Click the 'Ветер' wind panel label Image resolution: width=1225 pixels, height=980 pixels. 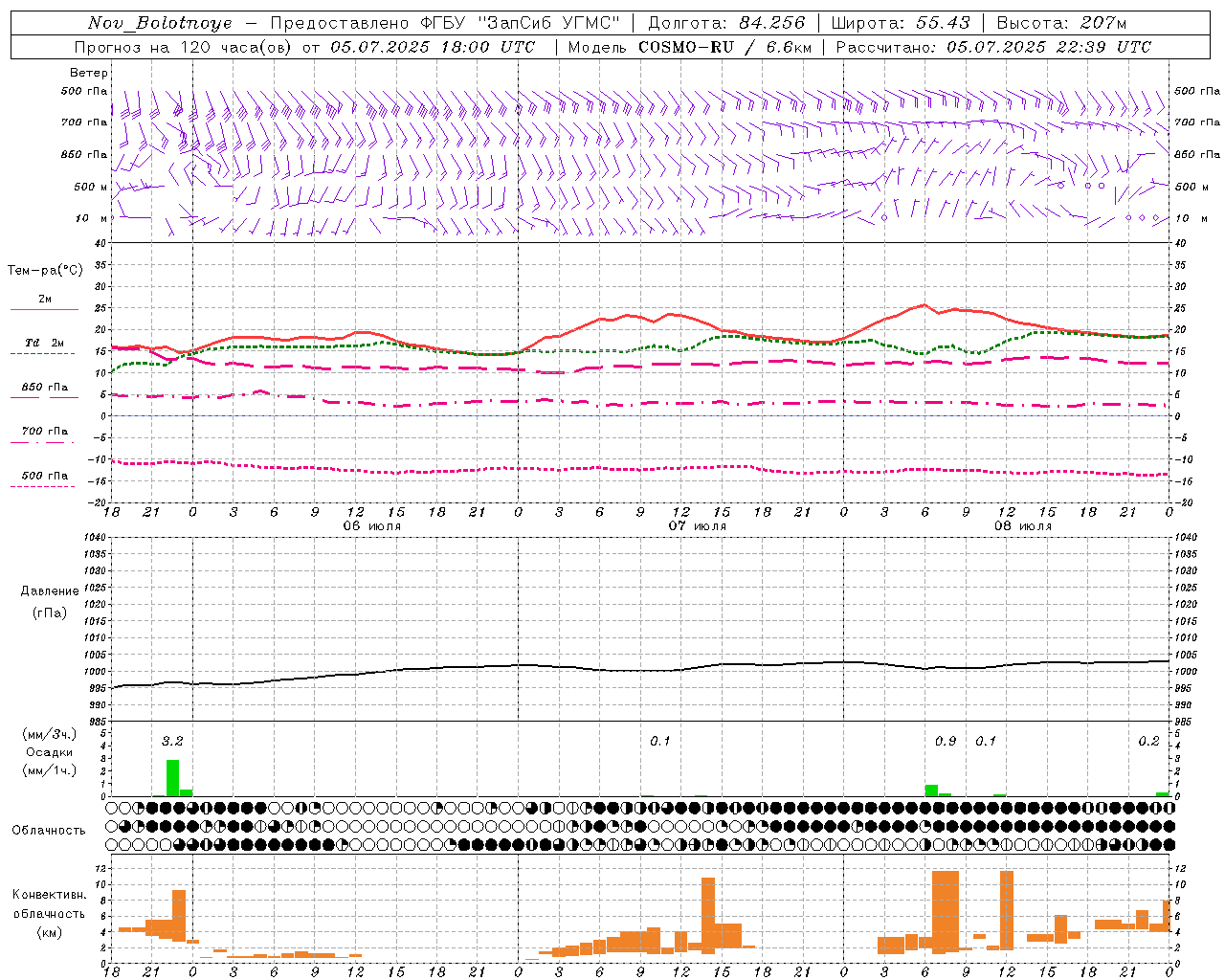coord(88,73)
